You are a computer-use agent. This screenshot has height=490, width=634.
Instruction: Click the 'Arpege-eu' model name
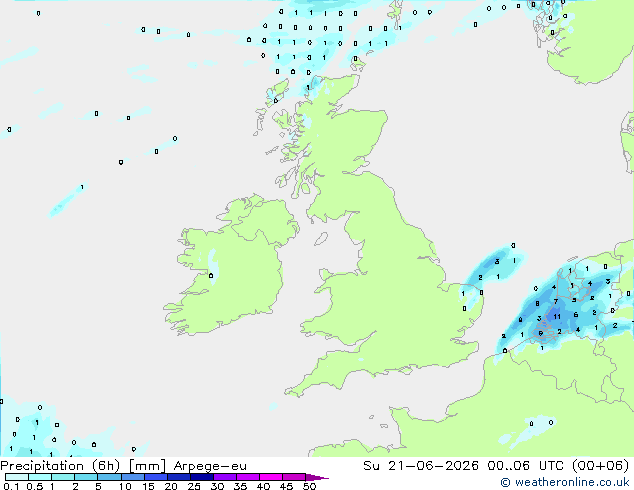(210, 466)
